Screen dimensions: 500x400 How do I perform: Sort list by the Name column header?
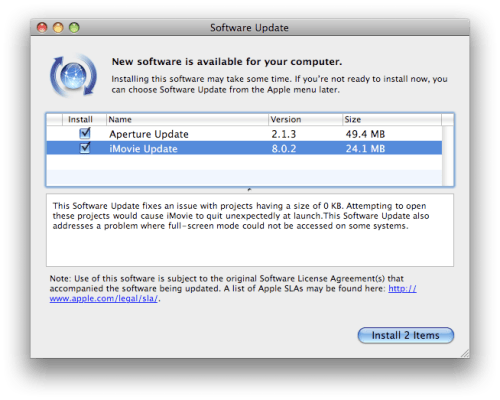187,119
